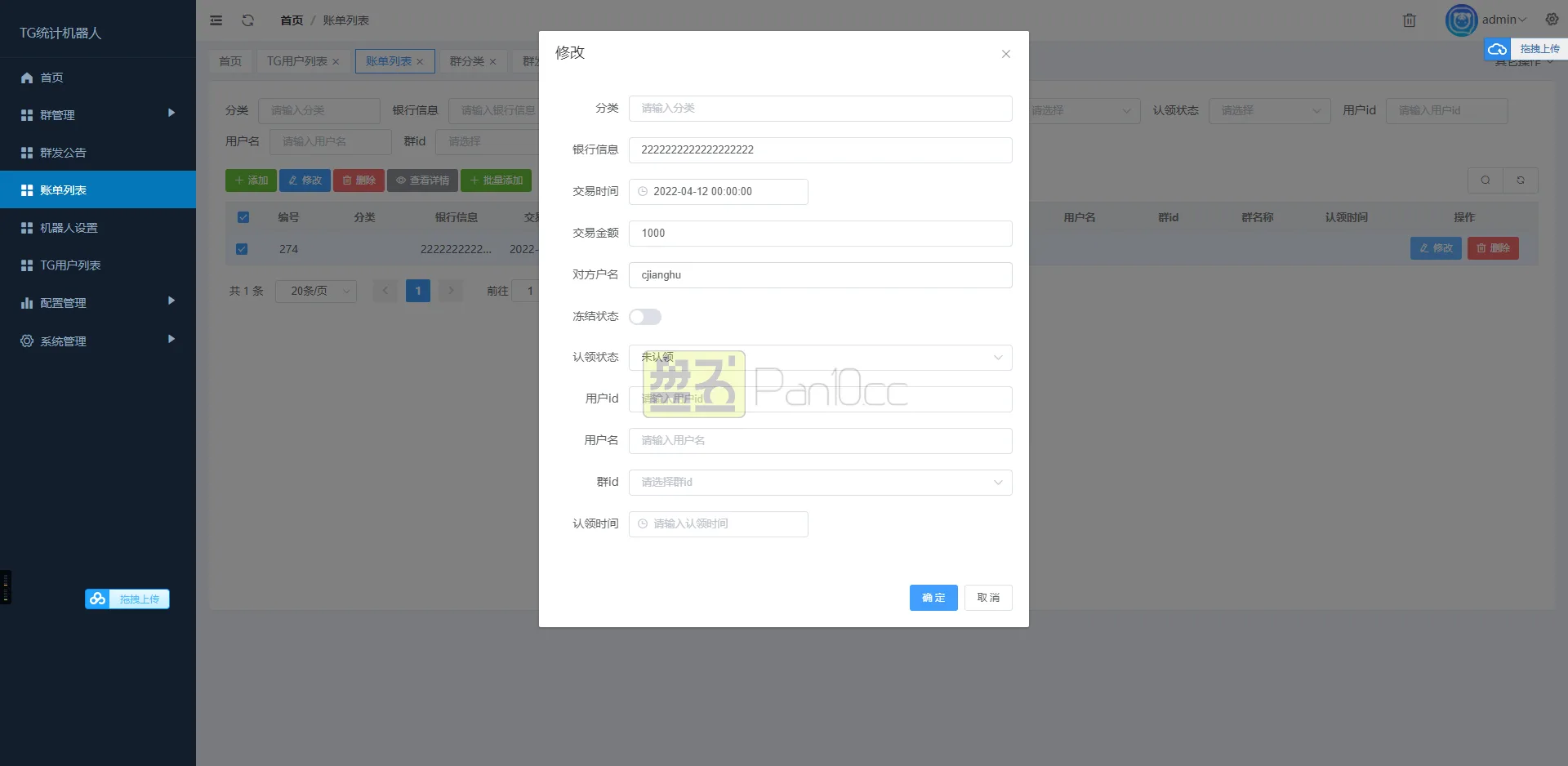This screenshot has height=766, width=1568.
Task: Switch to the 群分类 tab
Action: coord(467,60)
